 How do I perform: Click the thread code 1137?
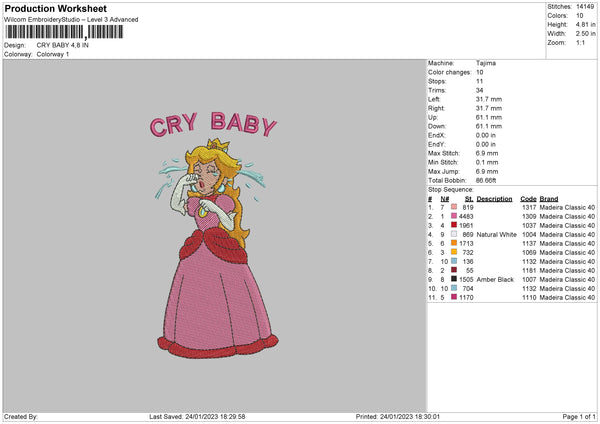click(529, 243)
